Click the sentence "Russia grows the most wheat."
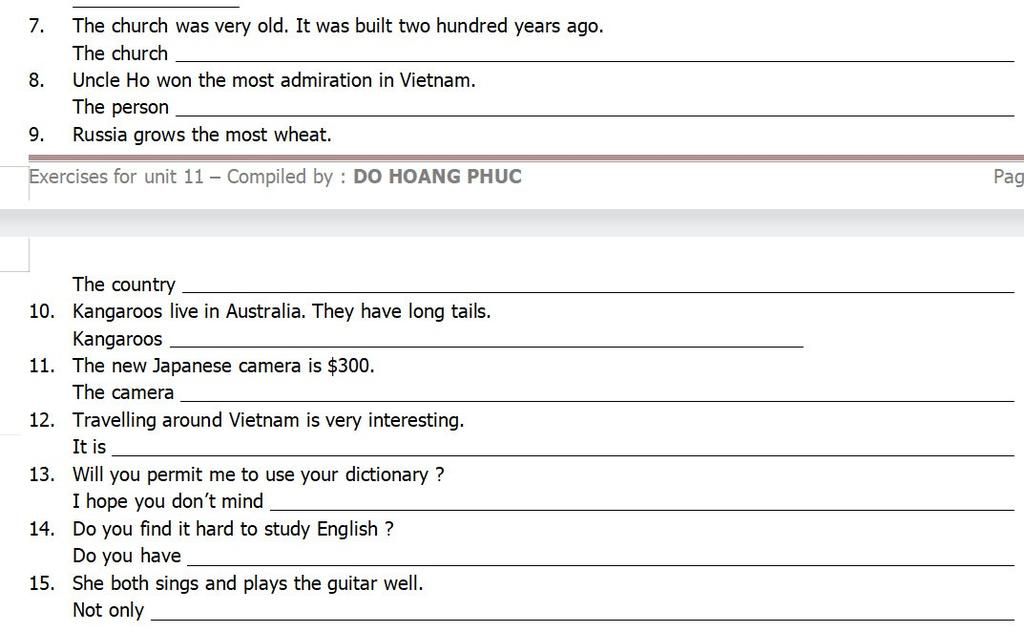 coord(202,134)
